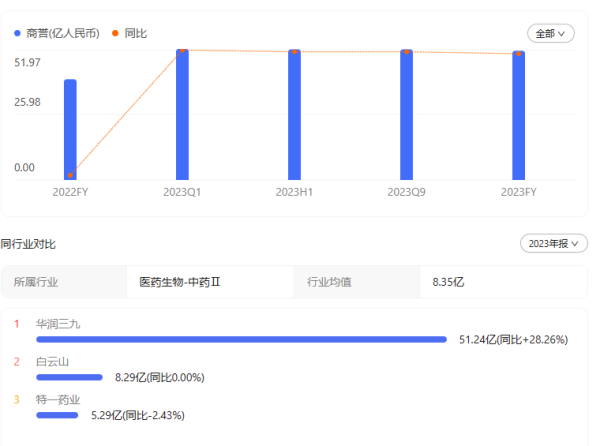Select the 2023Q1 blue bar
600x446 pixels.
click(x=182, y=114)
